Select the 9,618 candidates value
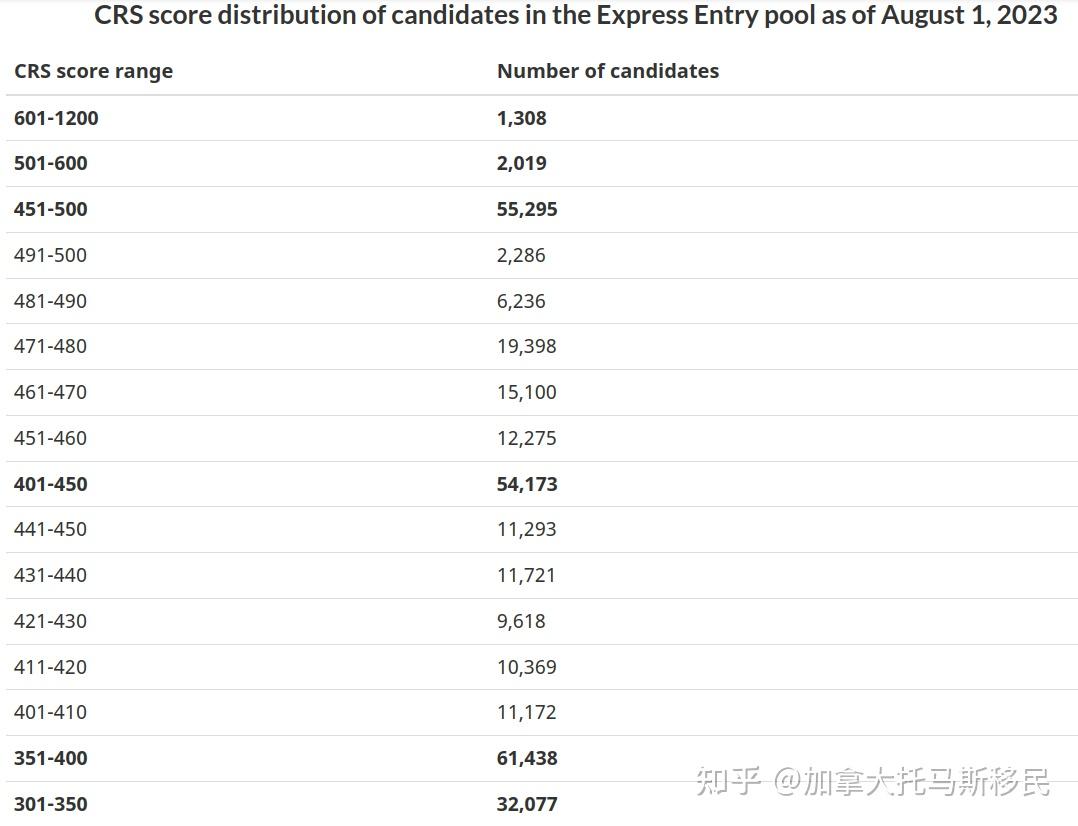The width and height of the screenshot is (1078, 826). point(521,621)
